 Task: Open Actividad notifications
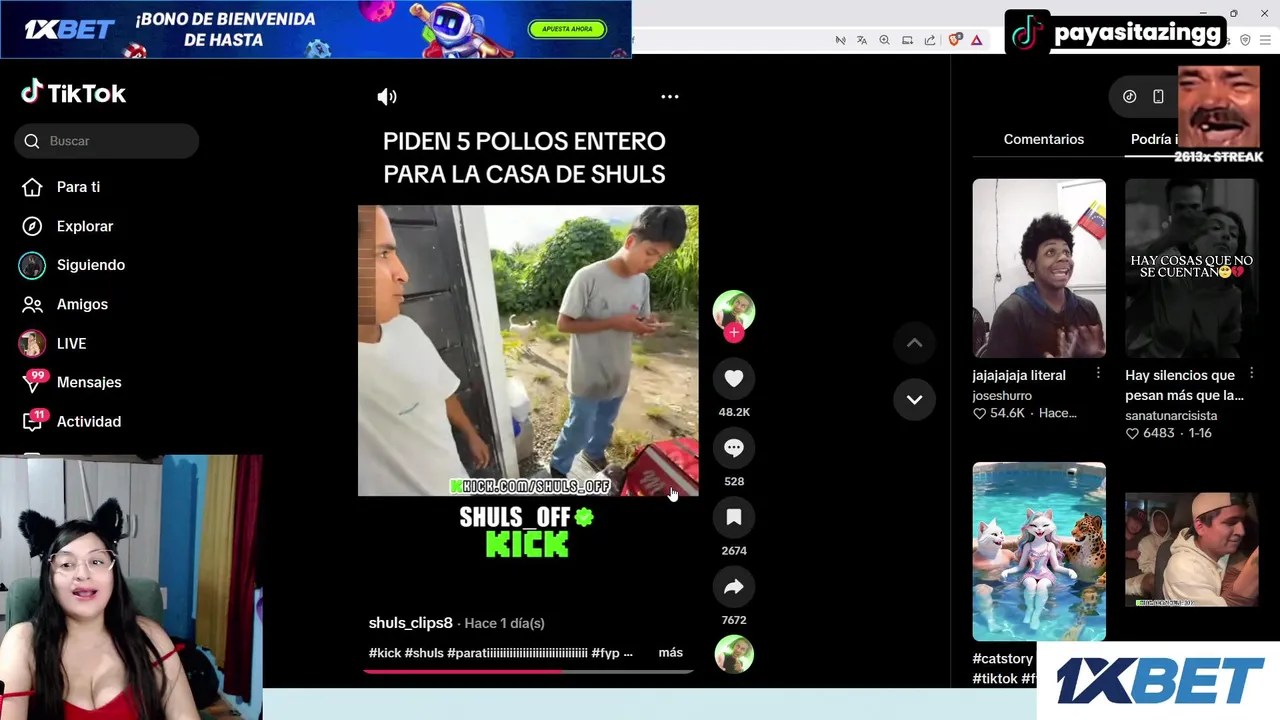click(x=89, y=421)
